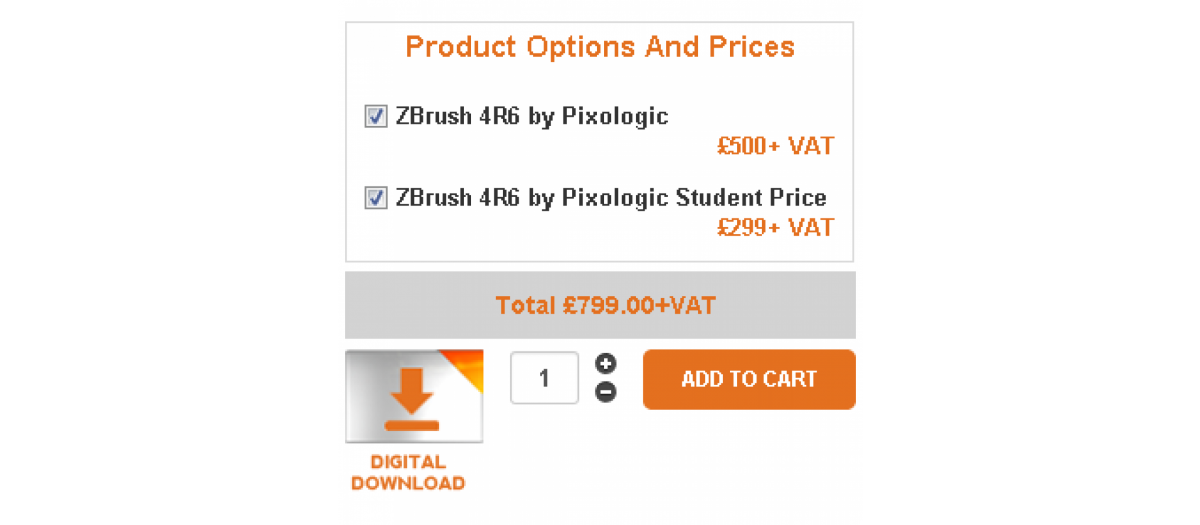1200x525 pixels.
Task: Click the Product Options And Prices heading
Action: pos(600,47)
